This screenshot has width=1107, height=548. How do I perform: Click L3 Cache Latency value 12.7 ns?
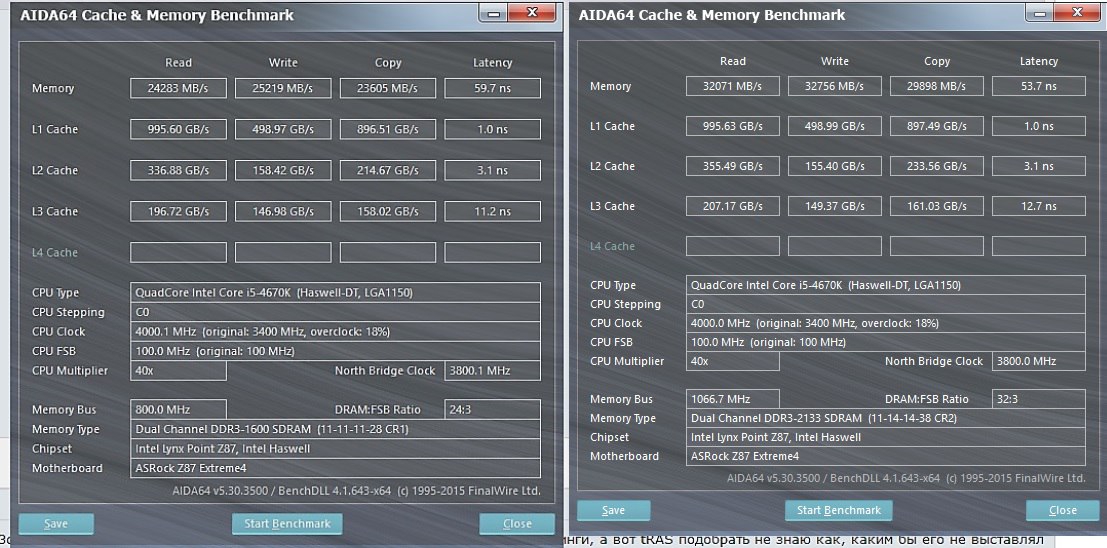pyautogui.click(x=1039, y=206)
